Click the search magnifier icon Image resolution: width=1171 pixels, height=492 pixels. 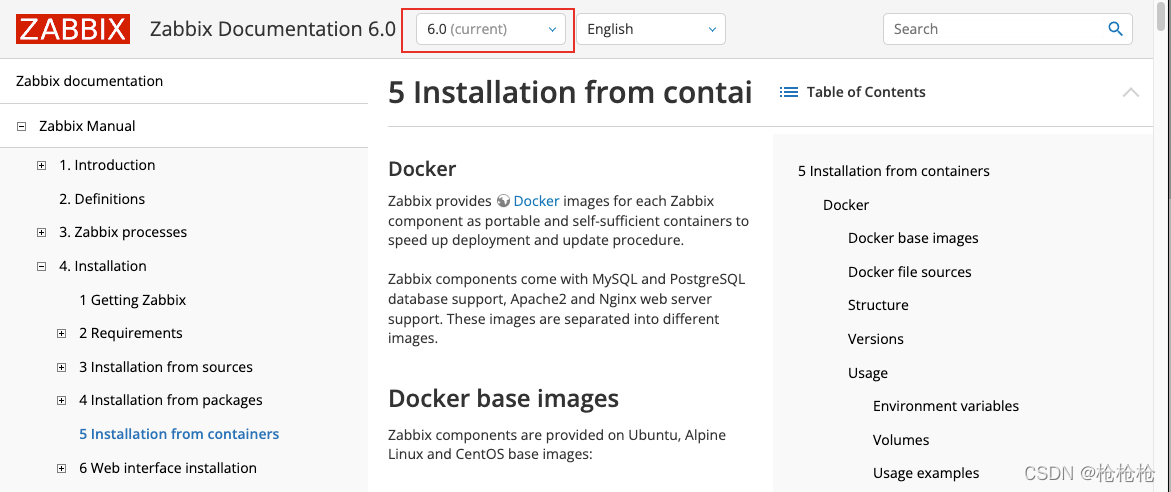pyautogui.click(x=1116, y=29)
